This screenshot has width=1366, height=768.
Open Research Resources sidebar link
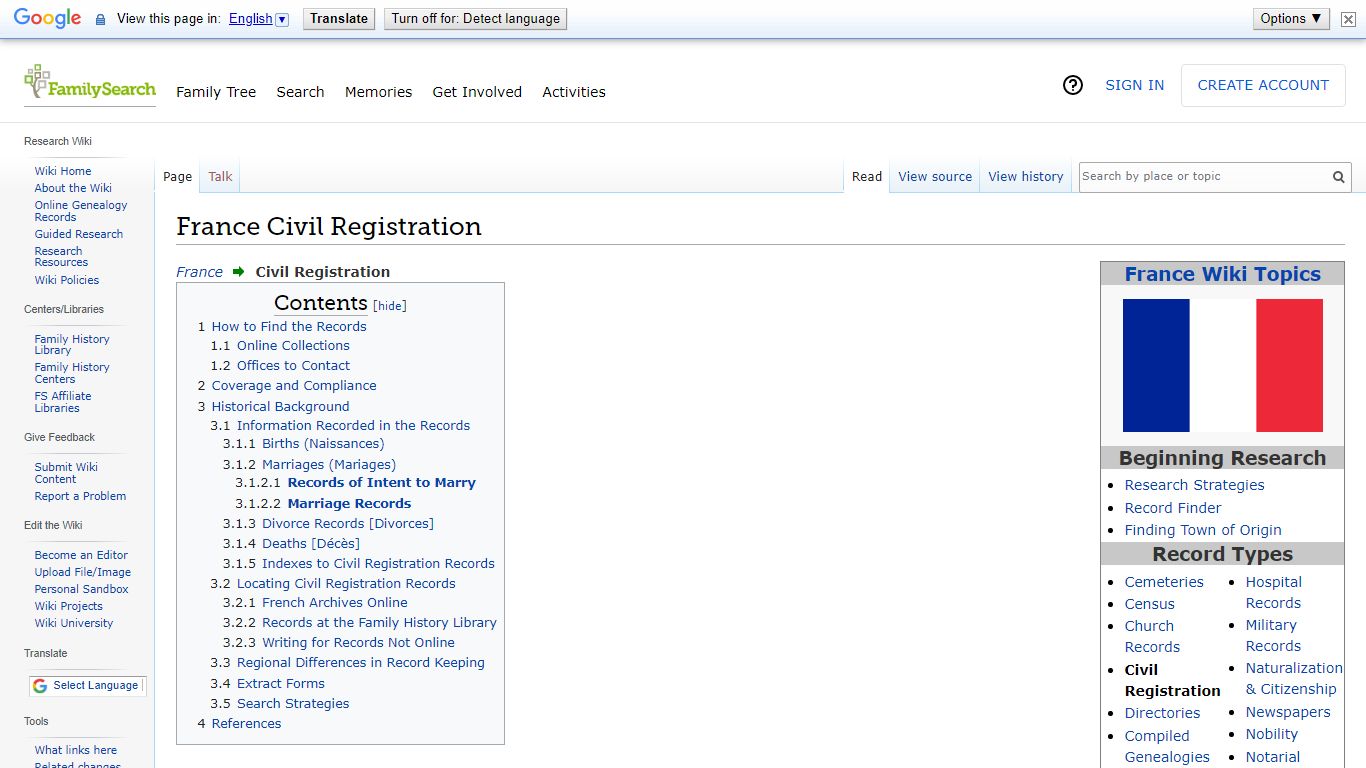point(61,257)
